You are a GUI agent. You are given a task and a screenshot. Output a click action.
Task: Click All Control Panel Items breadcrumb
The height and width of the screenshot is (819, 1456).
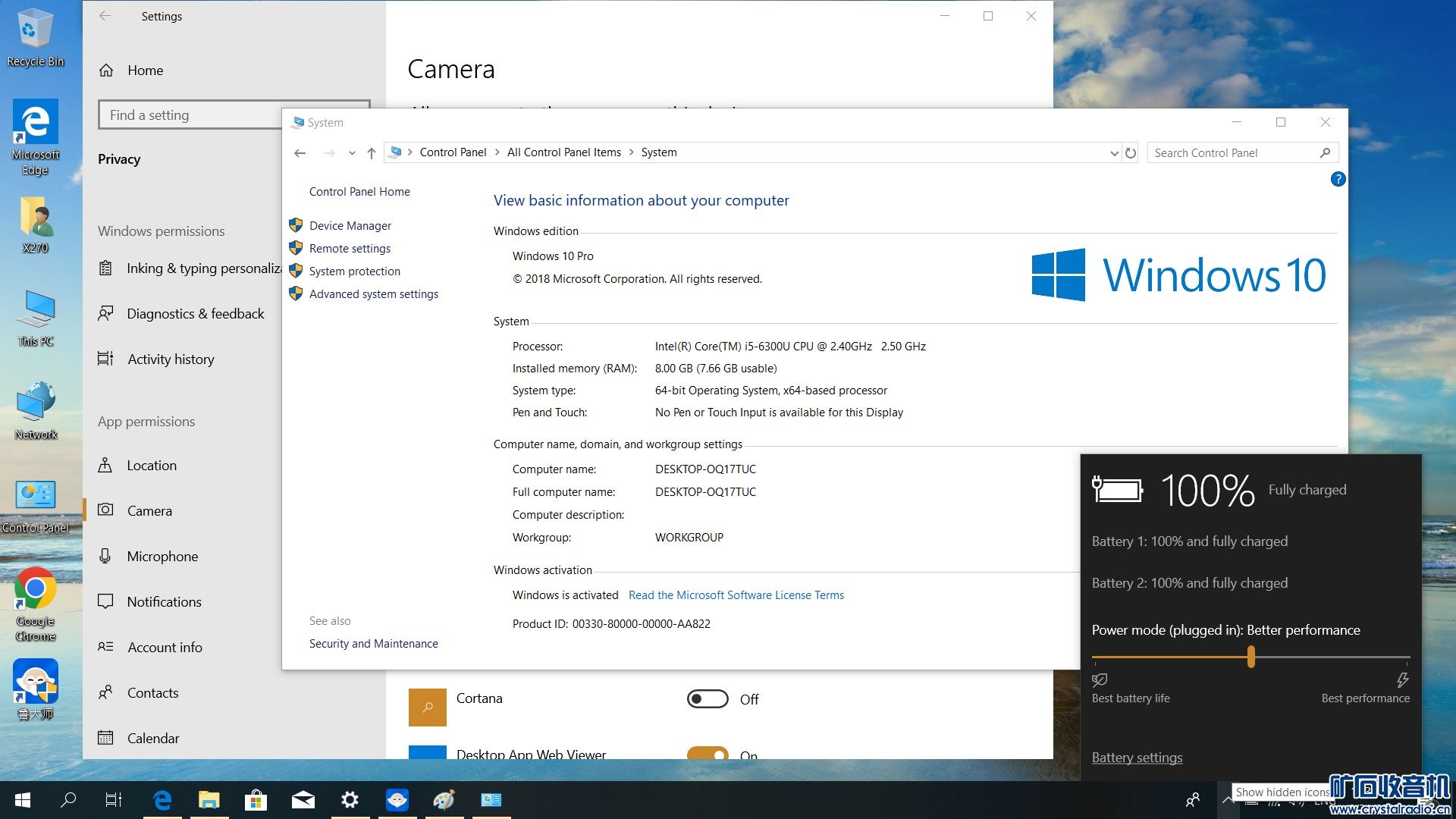click(563, 152)
